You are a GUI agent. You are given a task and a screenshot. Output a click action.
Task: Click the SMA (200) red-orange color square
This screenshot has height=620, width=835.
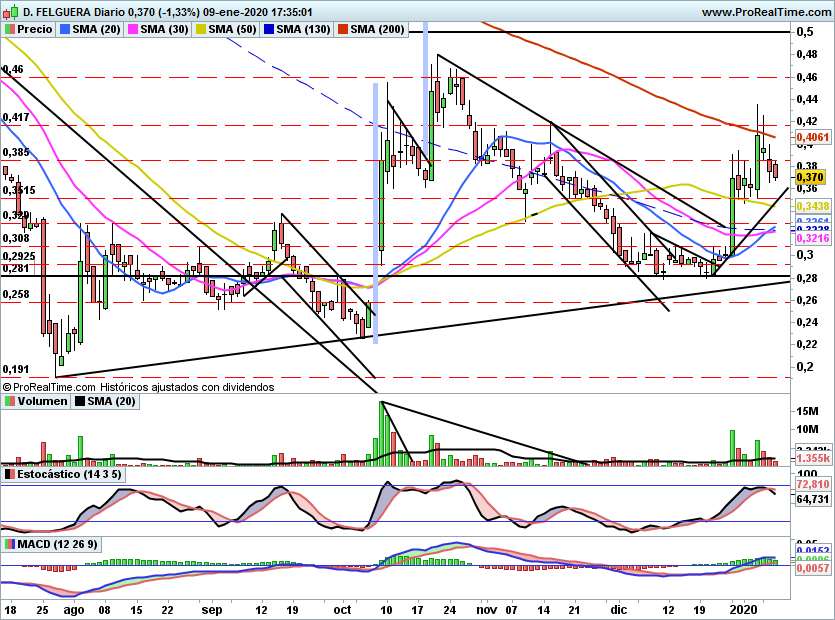click(345, 30)
